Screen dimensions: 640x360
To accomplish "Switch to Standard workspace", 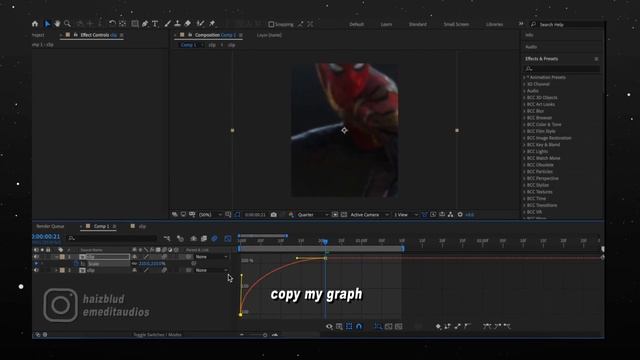I will [418, 24].
